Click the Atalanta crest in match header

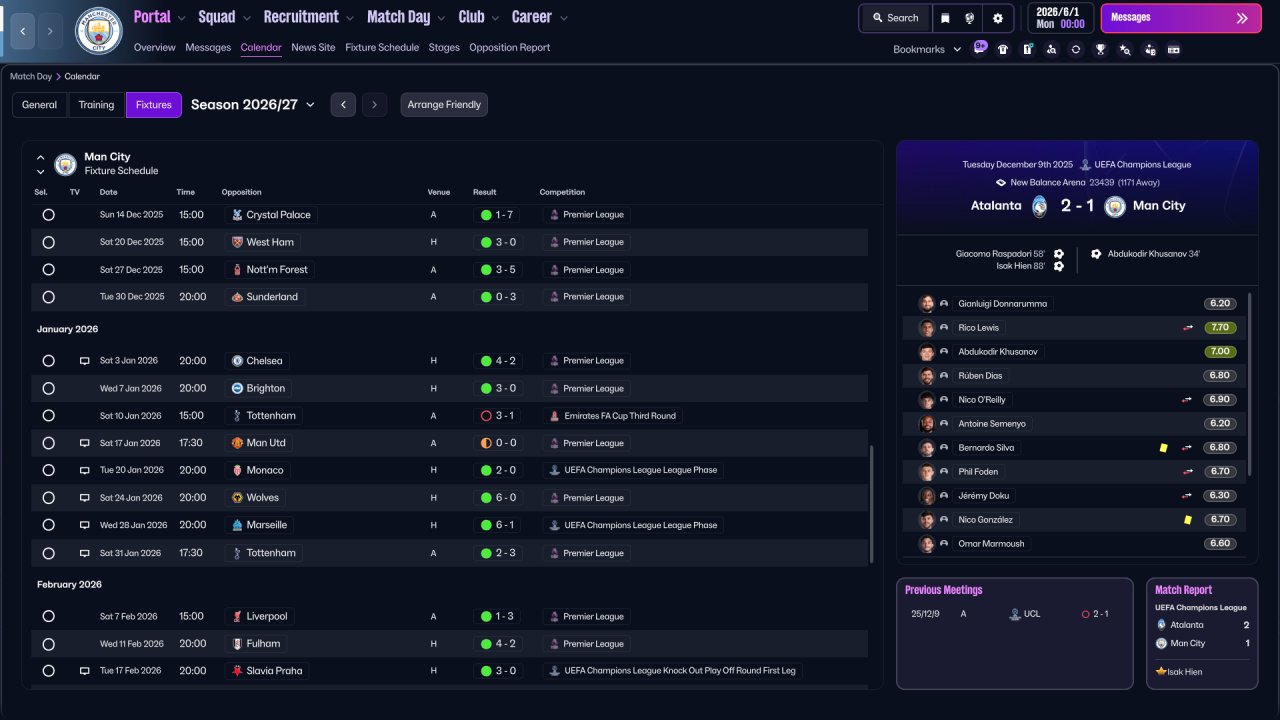click(1040, 206)
